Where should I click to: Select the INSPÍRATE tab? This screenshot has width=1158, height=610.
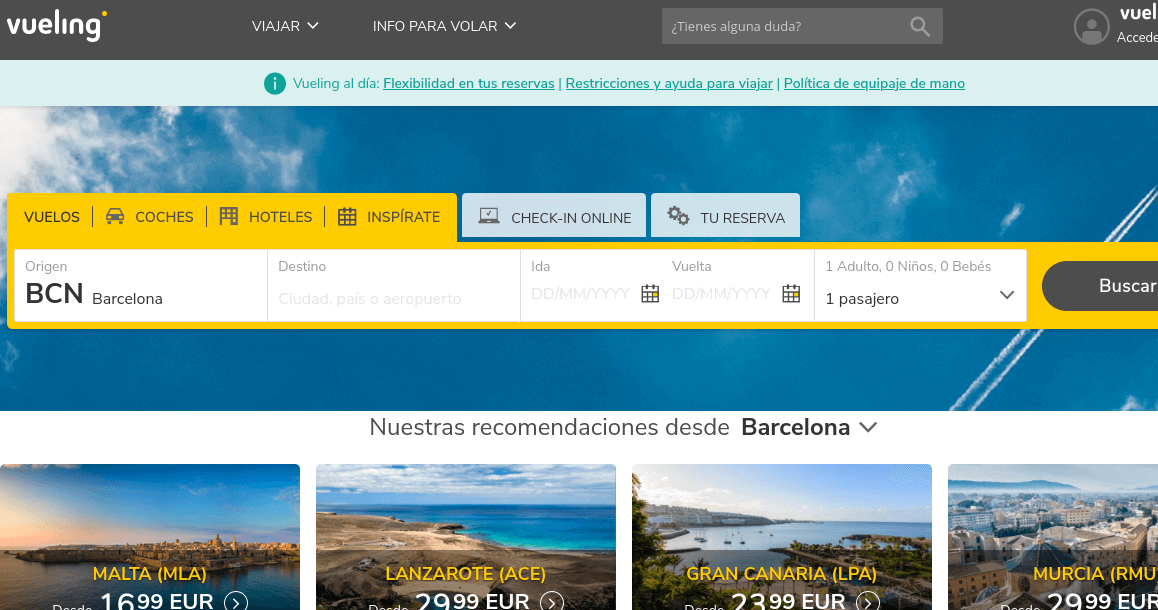pos(389,217)
